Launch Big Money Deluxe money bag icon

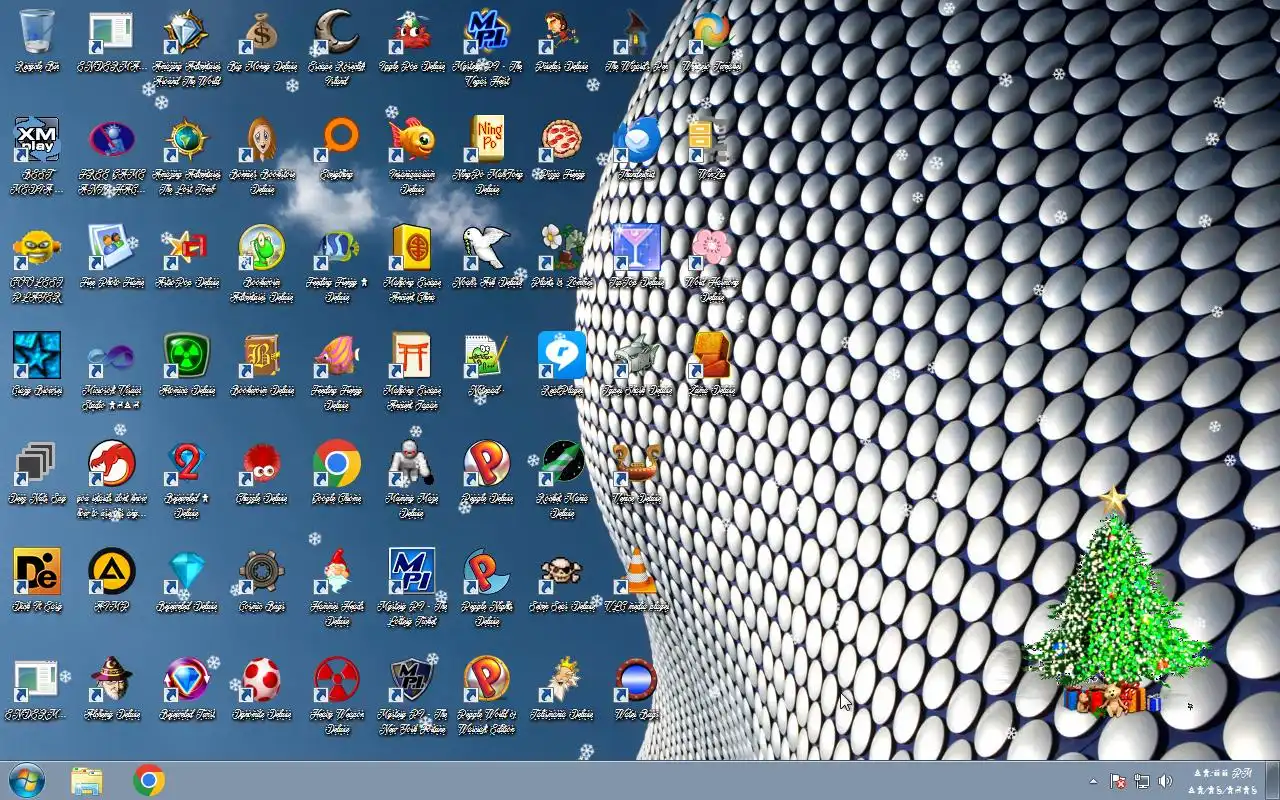coord(262,32)
